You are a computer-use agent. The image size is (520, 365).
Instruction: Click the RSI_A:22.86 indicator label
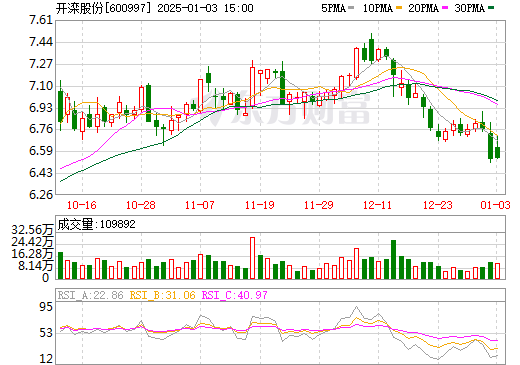pyautogui.click(x=91, y=295)
